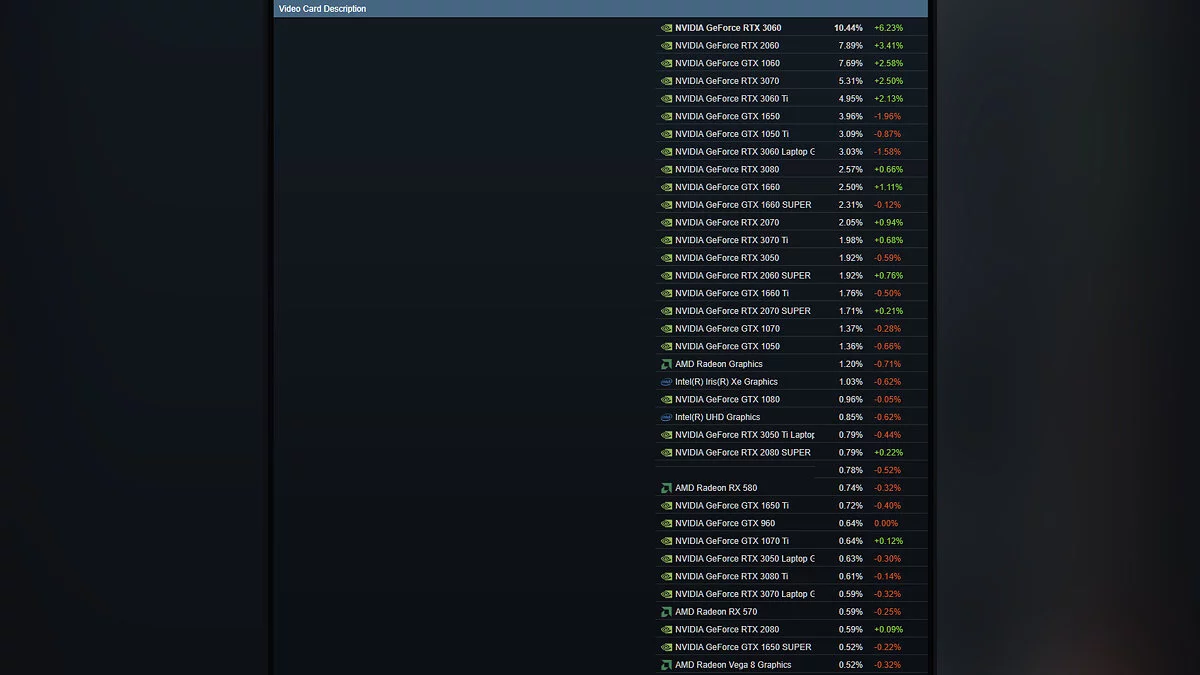Click the NVIDIA icon next to RTX 3070

pos(666,81)
